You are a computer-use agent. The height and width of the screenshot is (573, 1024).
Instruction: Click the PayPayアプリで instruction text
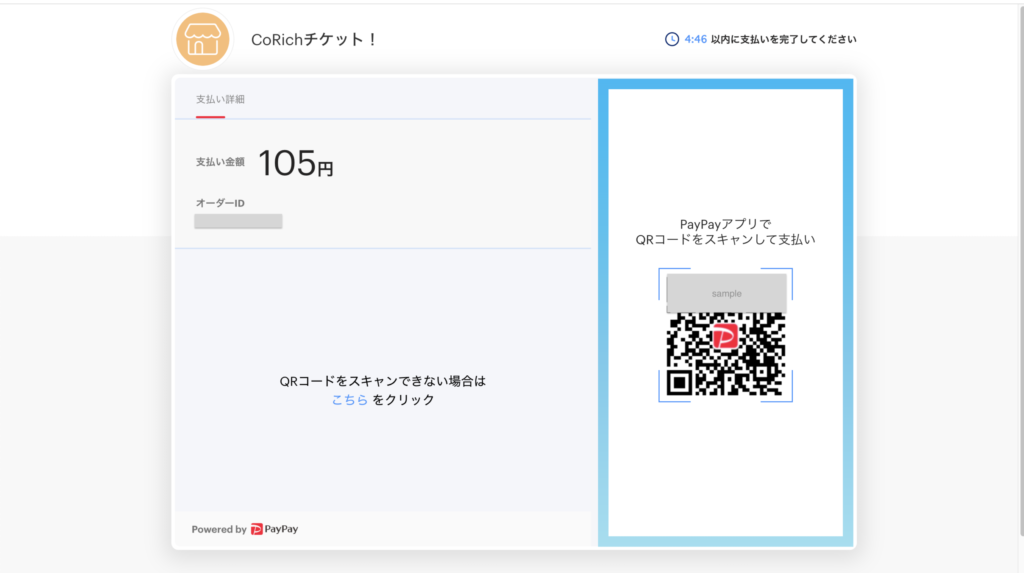(725, 224)
